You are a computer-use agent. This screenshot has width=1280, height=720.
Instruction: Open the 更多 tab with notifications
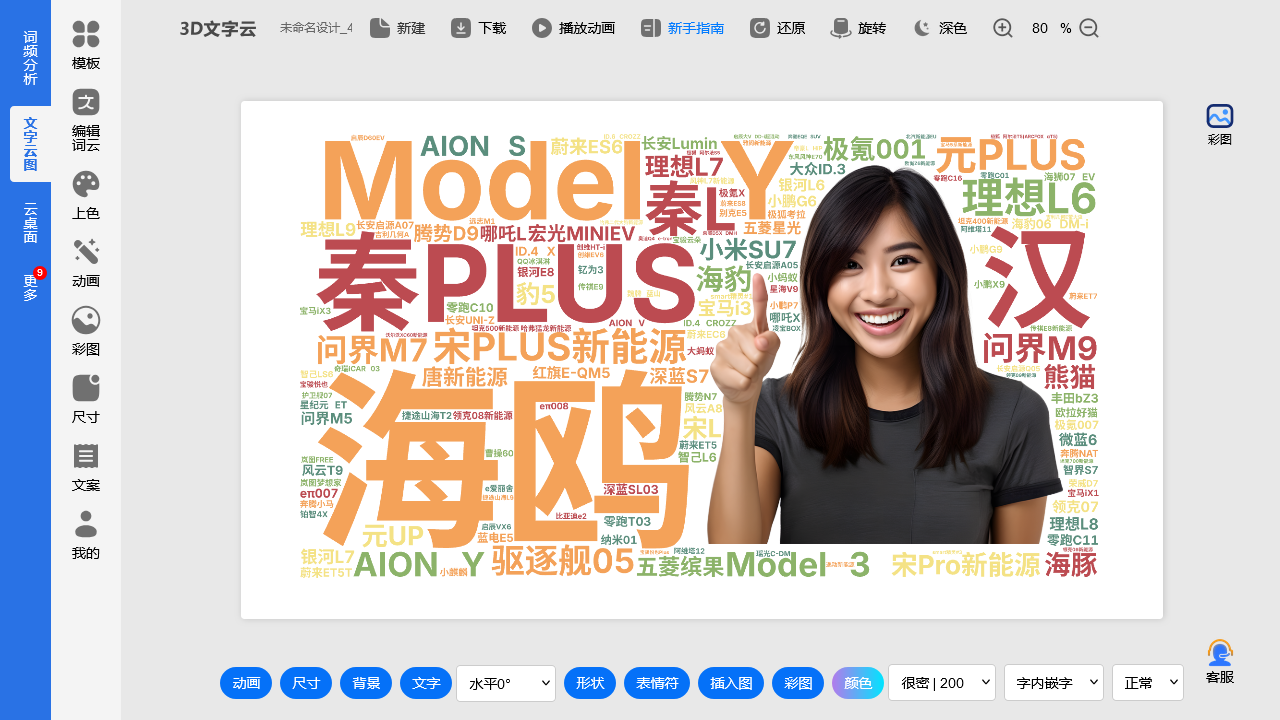tap(30, 287)
